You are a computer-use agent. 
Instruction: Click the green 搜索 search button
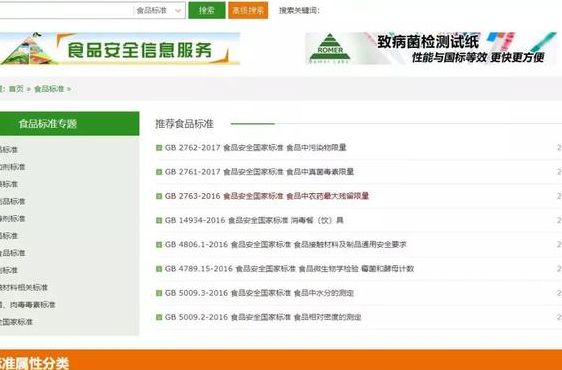click(207, 10)
